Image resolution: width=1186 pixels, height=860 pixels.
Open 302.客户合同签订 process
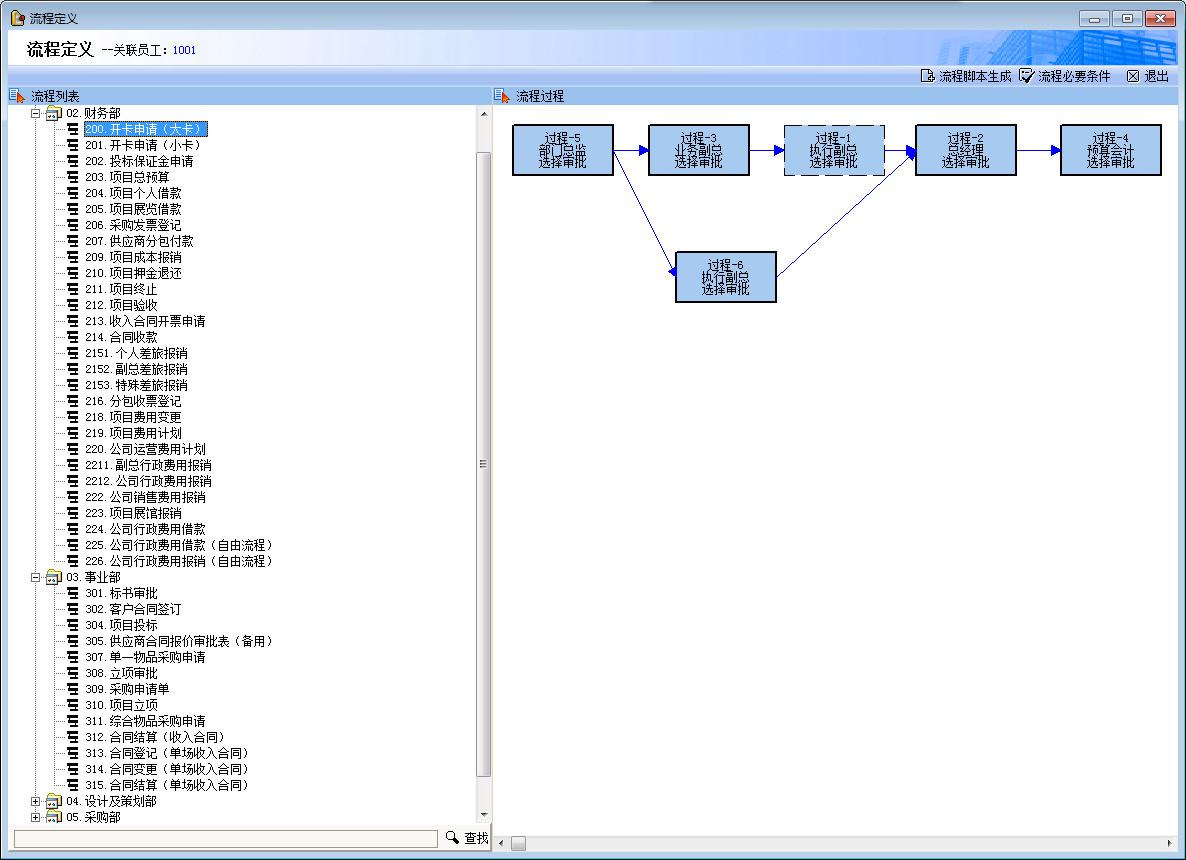(x=133, y=610)
